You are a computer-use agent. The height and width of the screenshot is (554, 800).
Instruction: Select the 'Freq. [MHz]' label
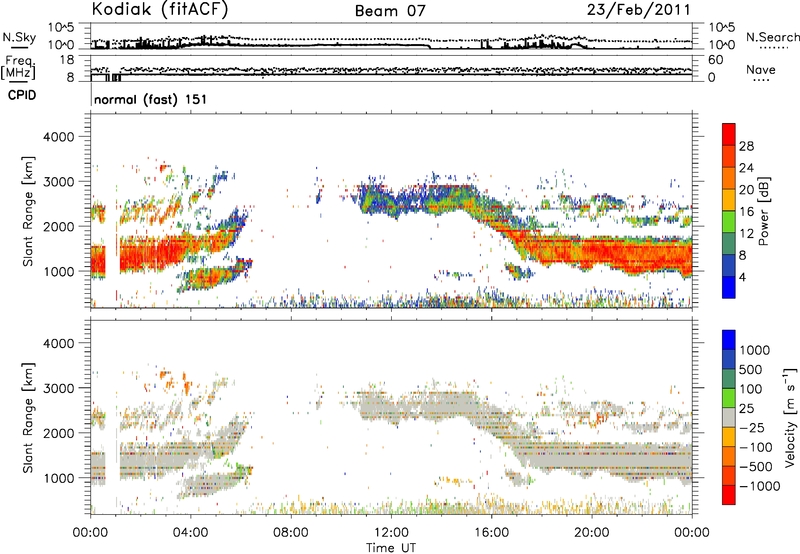(x=18, y=68)
